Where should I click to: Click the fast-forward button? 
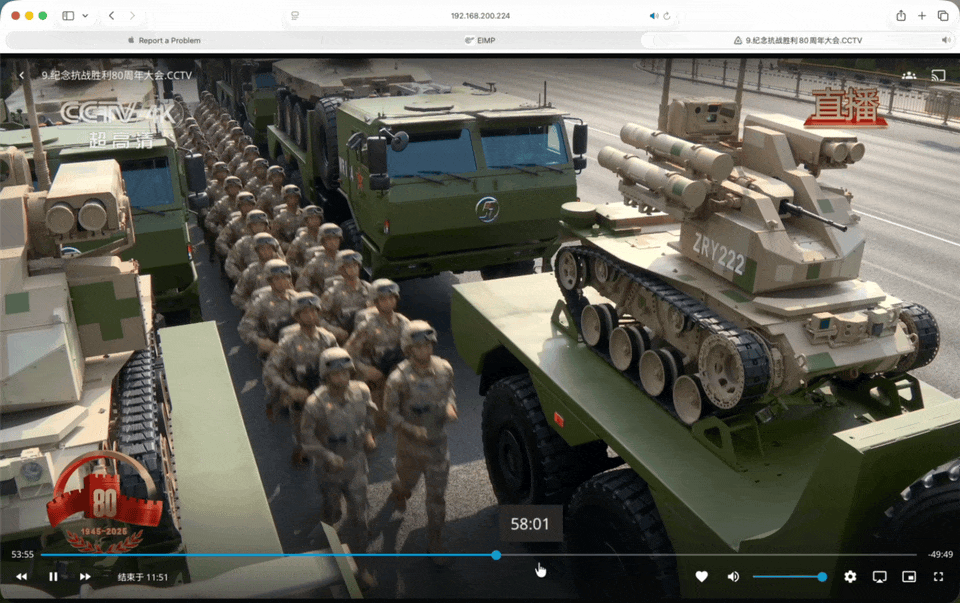[x=85, y=577]
